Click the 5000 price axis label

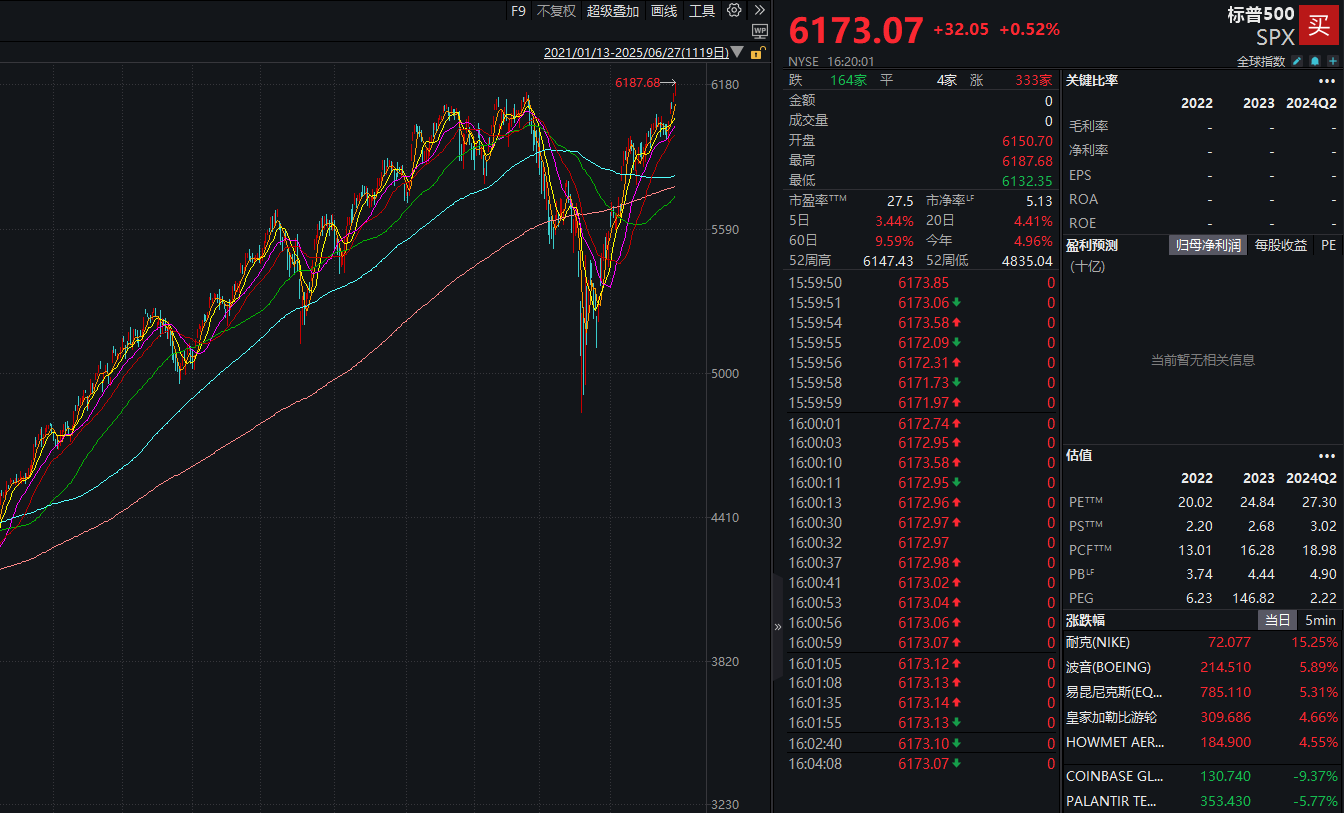724,373
